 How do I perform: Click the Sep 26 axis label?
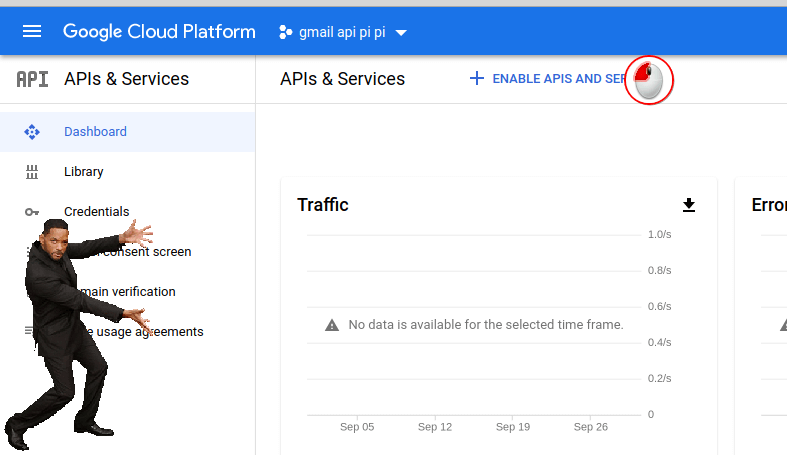pyautogui.click(x=591, y=427)
